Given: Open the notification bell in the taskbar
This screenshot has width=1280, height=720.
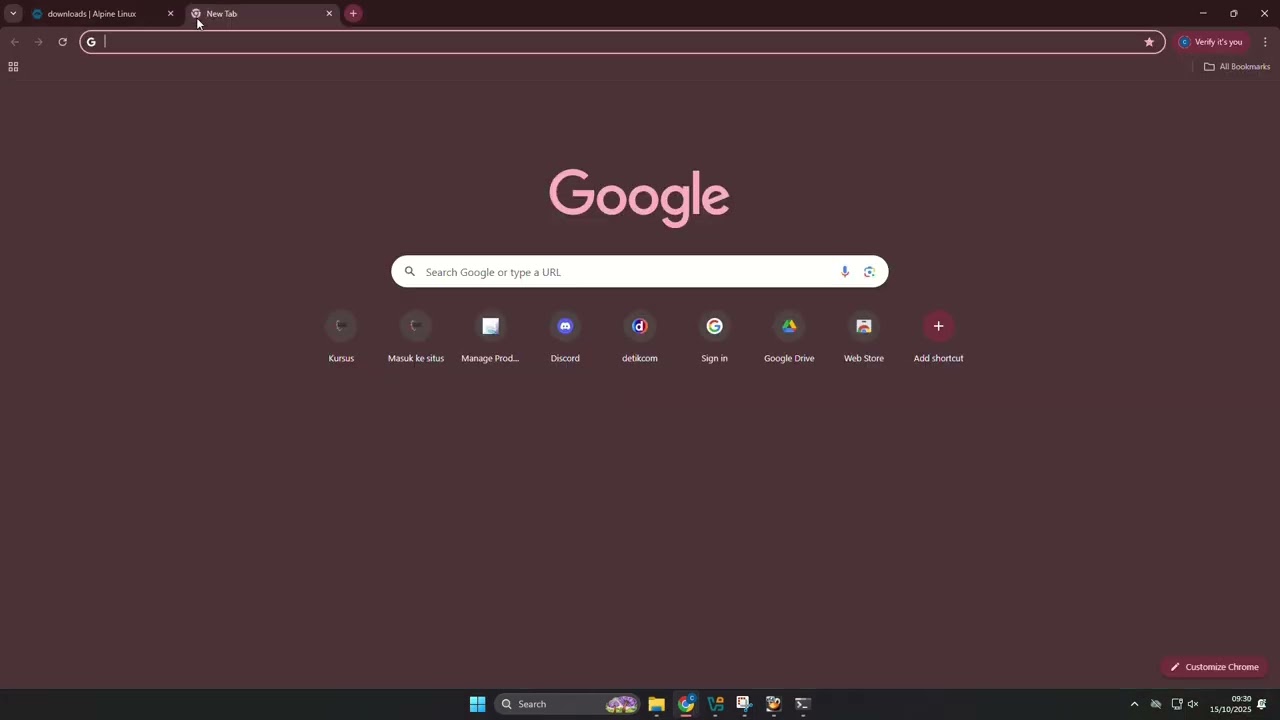Looking at the screenshot, I should point(1262,704).
